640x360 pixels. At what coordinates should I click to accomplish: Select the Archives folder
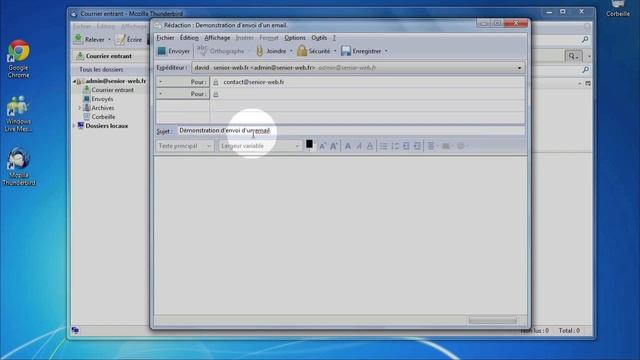coord(103,108)
